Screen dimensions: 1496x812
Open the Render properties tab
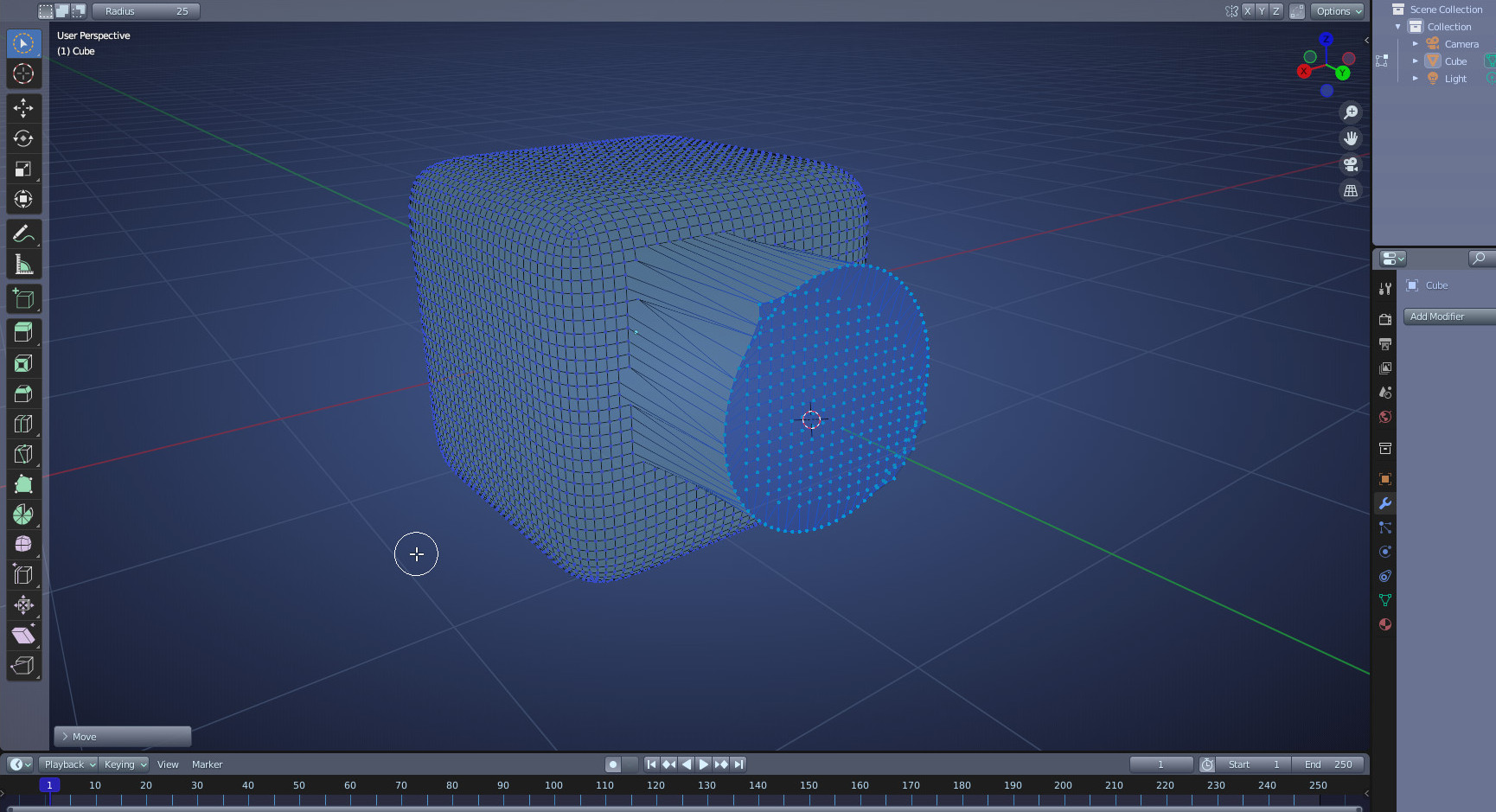[x=1385, y=319]
